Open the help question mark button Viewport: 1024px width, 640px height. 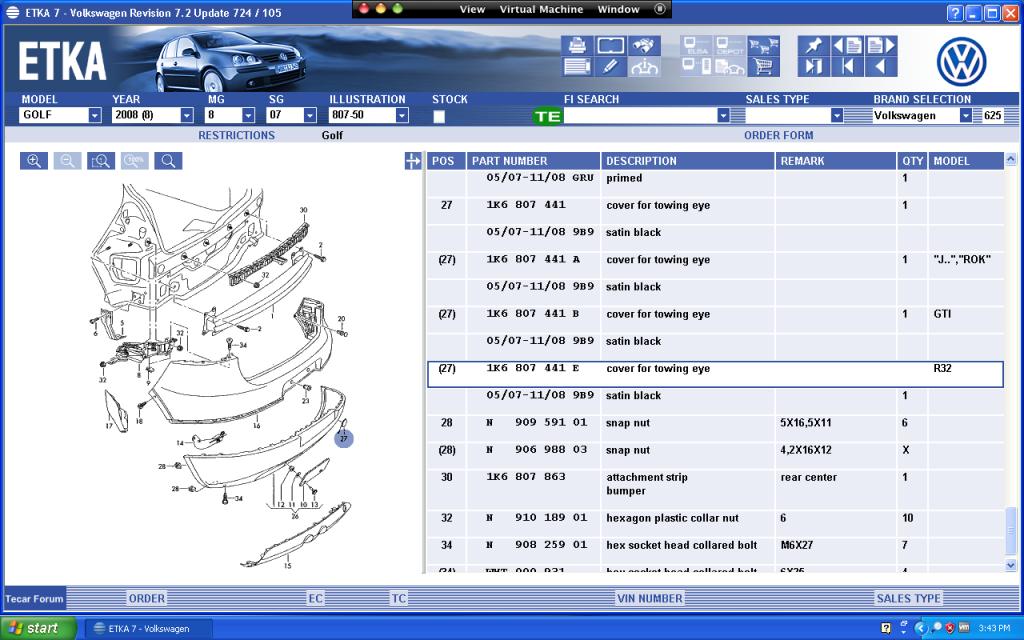click(955, 12)
